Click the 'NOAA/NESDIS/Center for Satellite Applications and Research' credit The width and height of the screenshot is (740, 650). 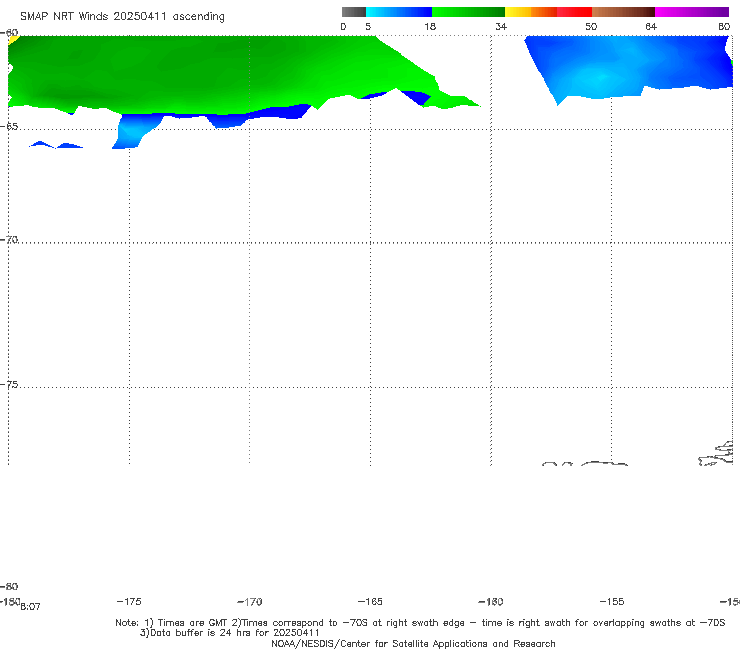pos(413,644)
